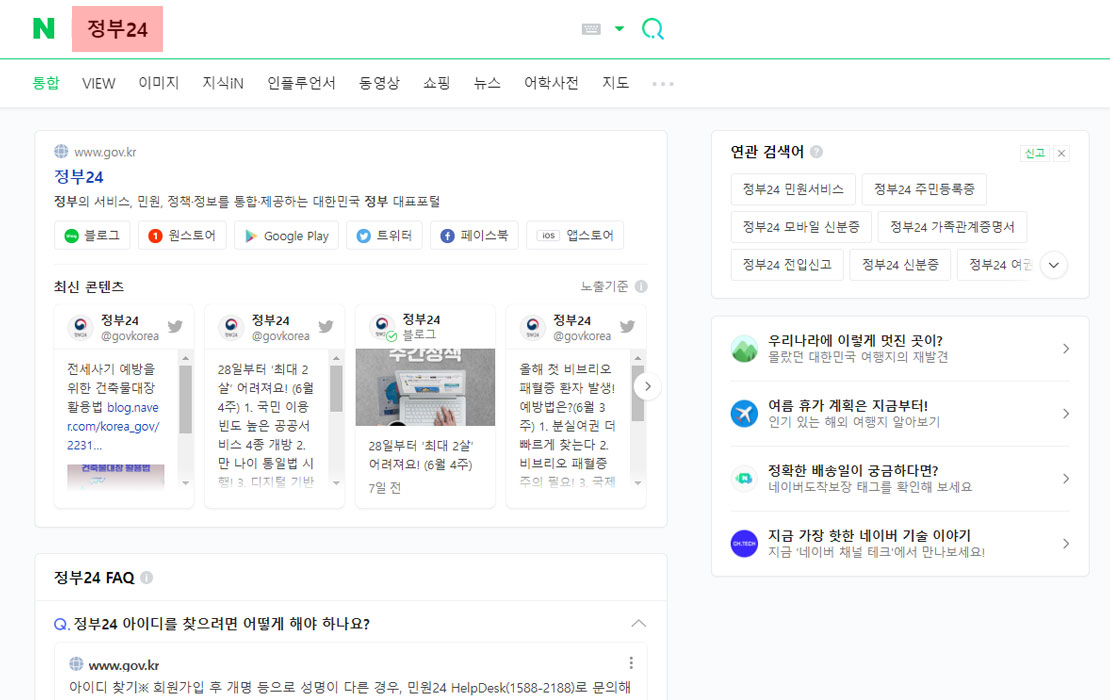Go to the 지식iN tab
1110x700 pixels.
tap(223, 84)
